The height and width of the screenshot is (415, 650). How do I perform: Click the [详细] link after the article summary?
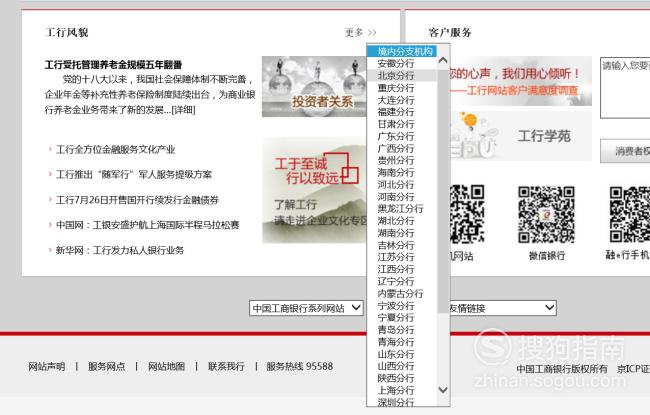tap(183, 110)
